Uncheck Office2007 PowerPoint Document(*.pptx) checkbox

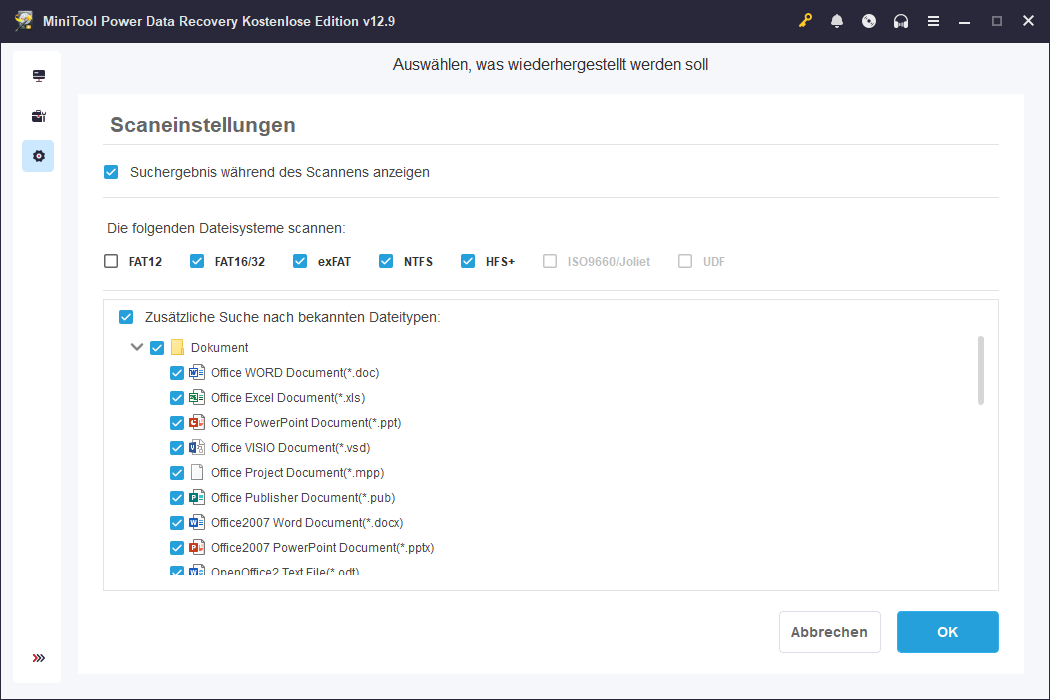177,548
